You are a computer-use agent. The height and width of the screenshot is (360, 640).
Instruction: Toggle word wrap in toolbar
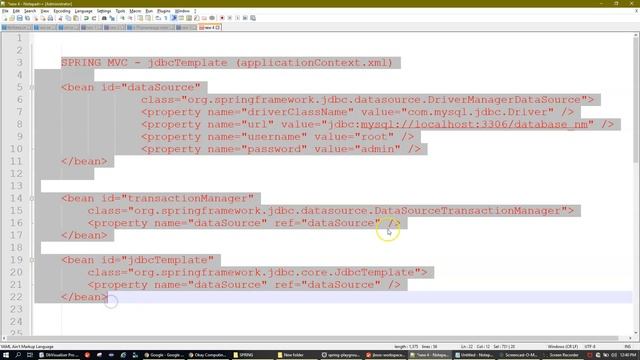coord(158,18)
